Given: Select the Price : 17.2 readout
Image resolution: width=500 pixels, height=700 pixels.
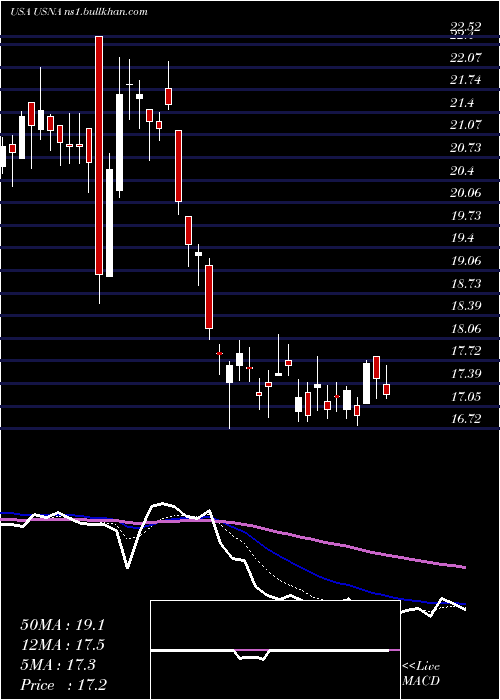Looking at the screenshot, I should click(63, 685).
